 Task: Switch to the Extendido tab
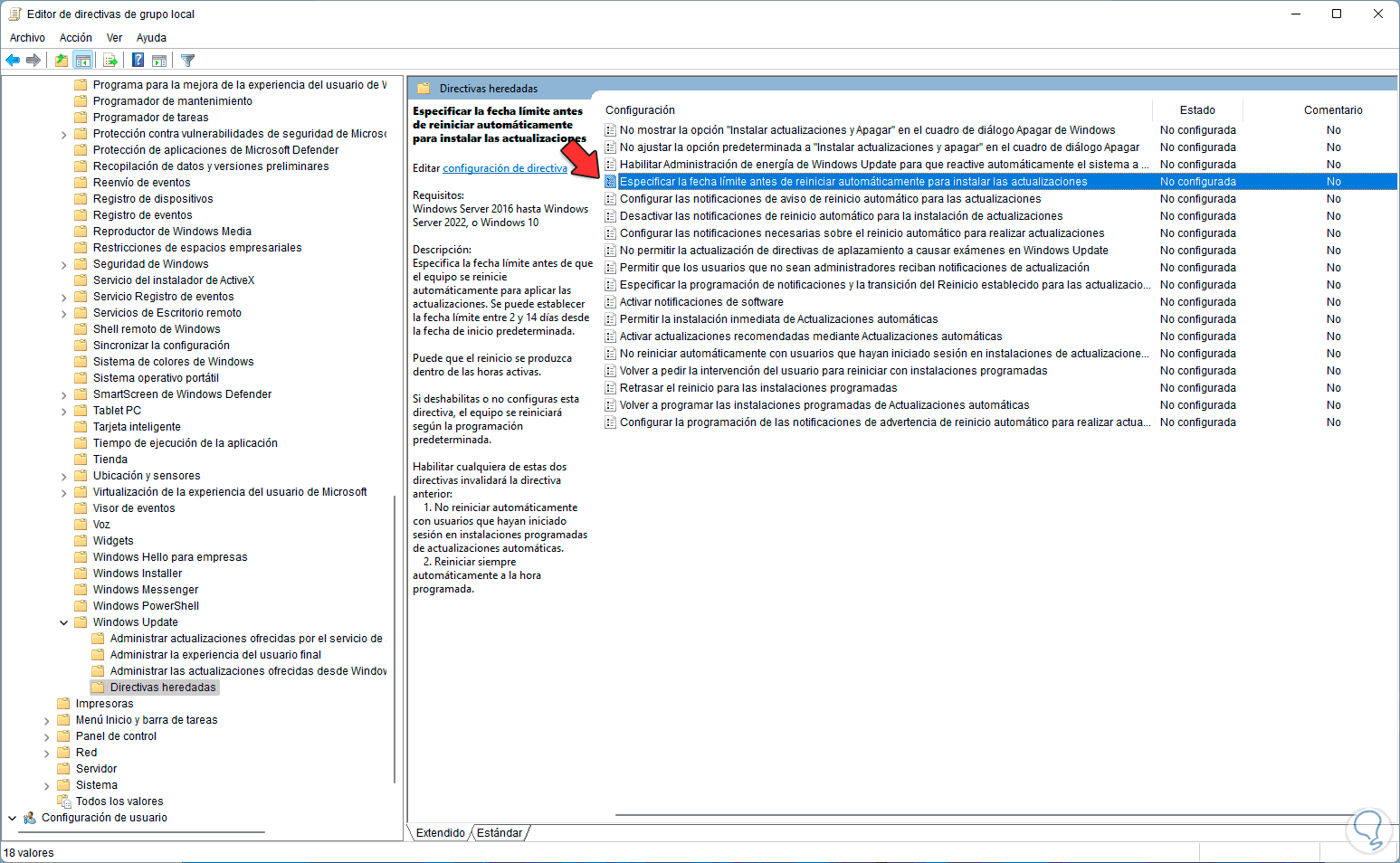click(x=440, y=833)
